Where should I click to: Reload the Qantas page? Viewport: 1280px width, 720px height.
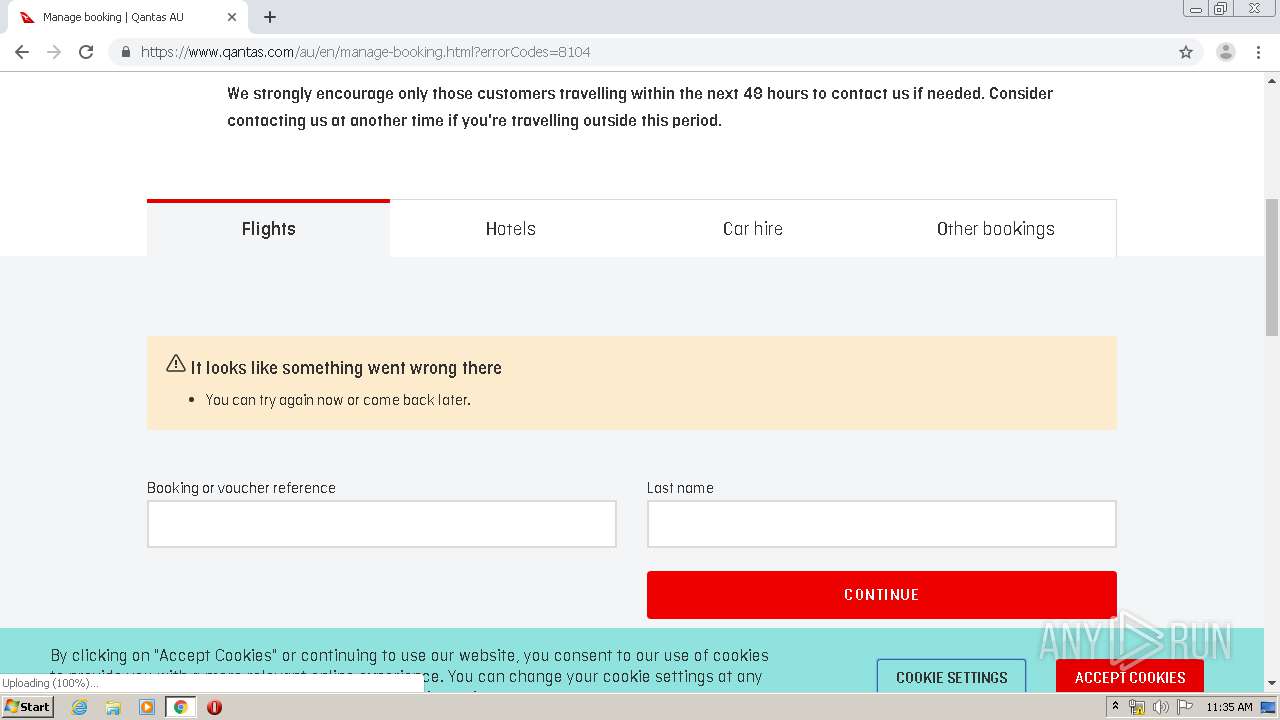(x=86, y=52)
